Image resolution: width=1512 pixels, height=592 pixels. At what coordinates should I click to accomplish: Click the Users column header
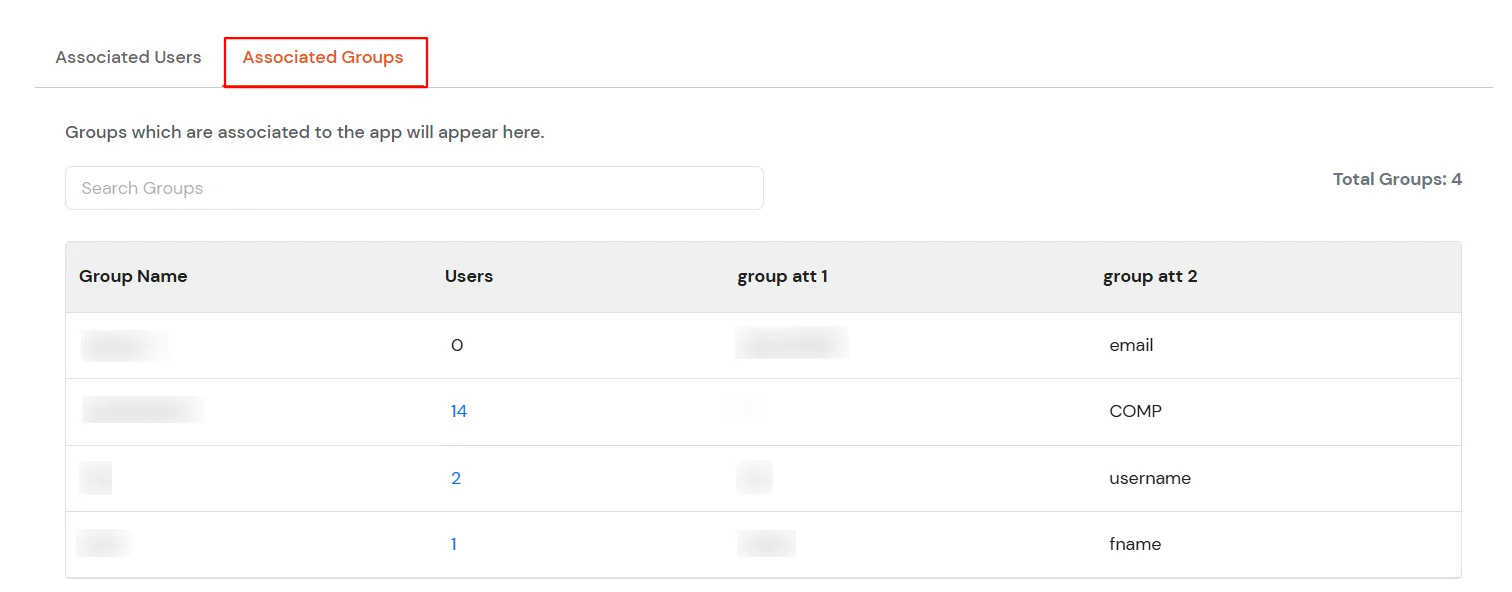[468, 276]
